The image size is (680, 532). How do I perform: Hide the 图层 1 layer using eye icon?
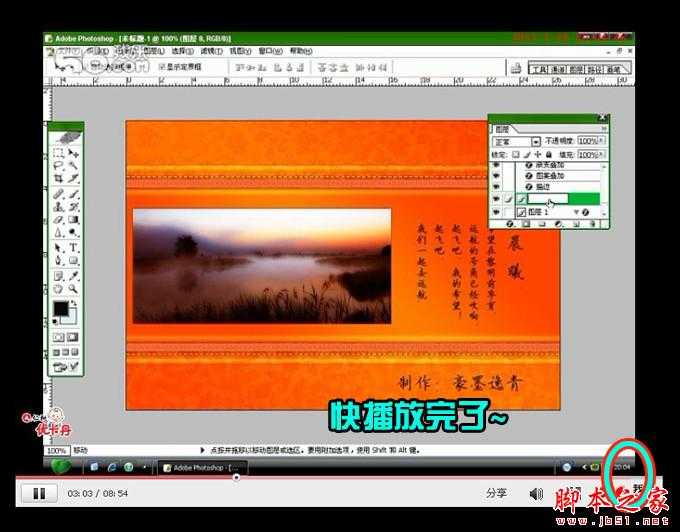497,213
